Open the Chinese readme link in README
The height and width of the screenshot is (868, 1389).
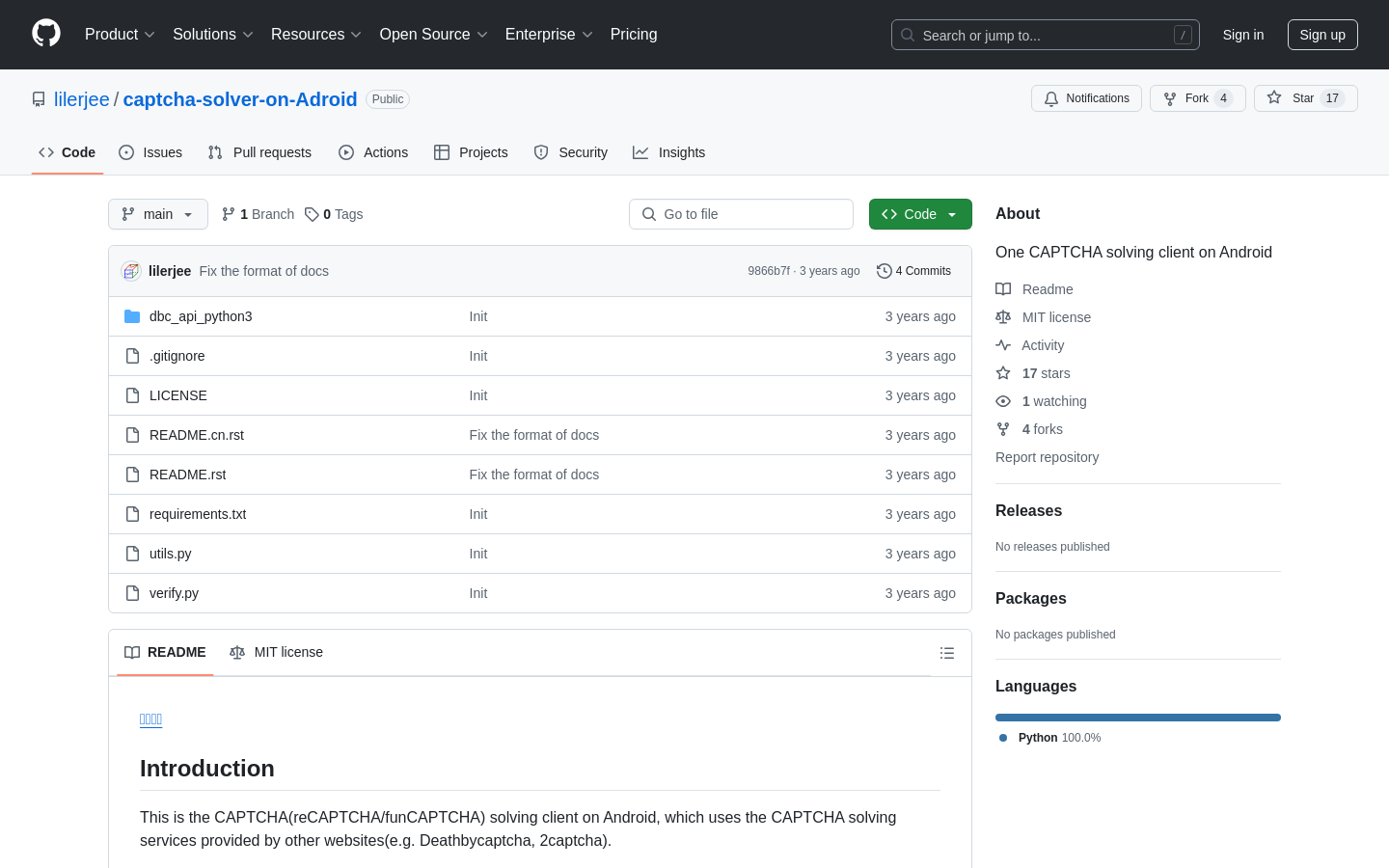(x=150, y=719)
